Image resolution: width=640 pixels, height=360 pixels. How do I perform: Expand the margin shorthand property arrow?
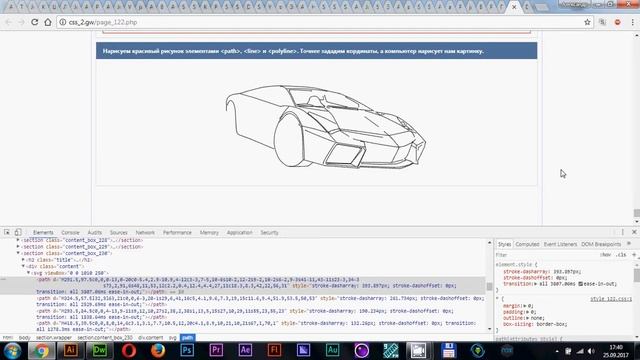[525, 306]
